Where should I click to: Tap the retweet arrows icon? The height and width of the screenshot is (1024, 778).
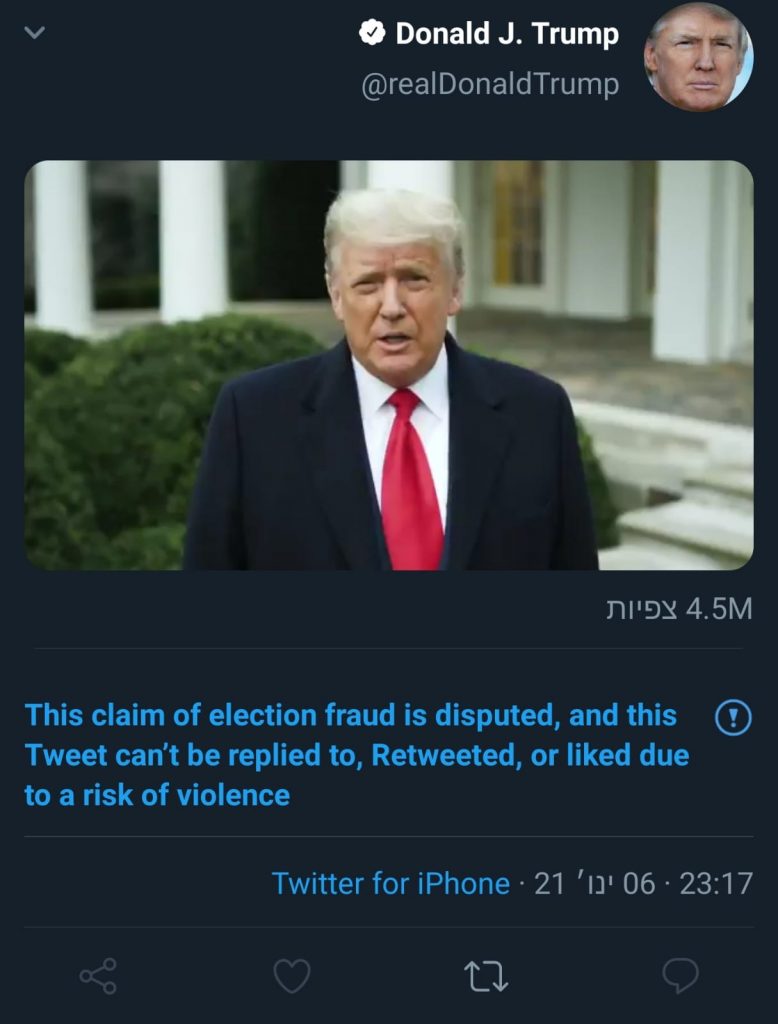pyautogui.click(x=486, y=975)
